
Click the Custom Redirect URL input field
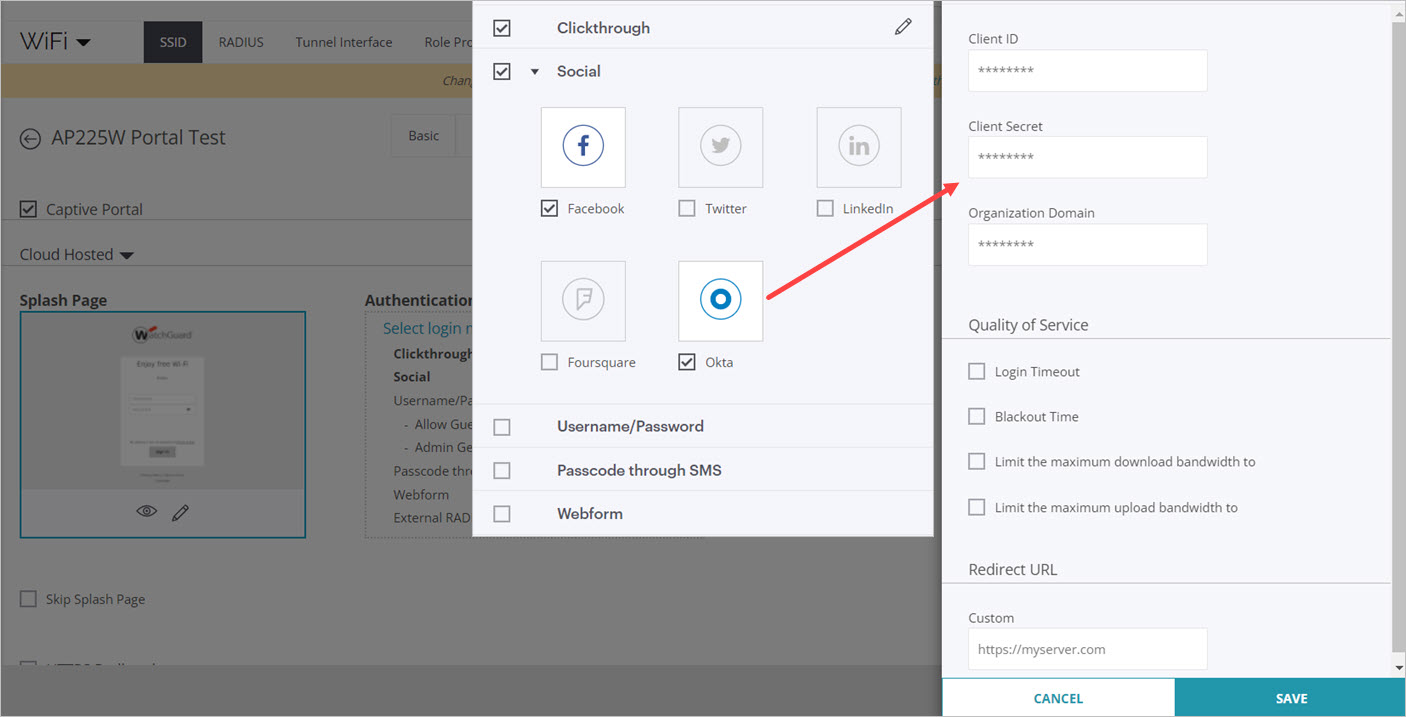(x=1087, y=649)
